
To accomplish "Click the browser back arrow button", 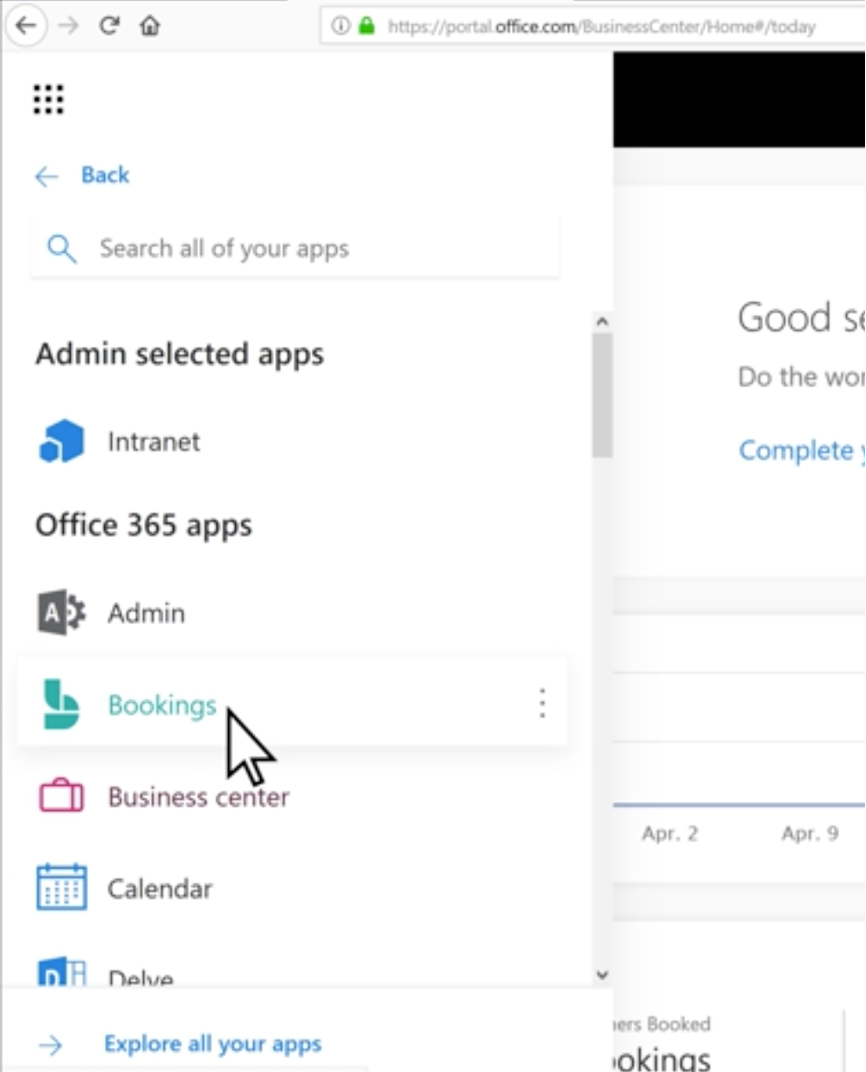I will coord(26,26).
